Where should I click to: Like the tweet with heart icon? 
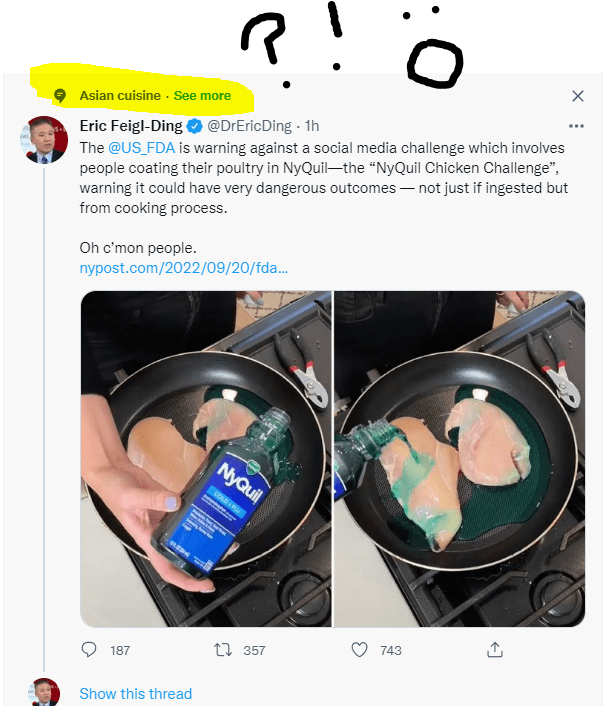tap(360, 650)
